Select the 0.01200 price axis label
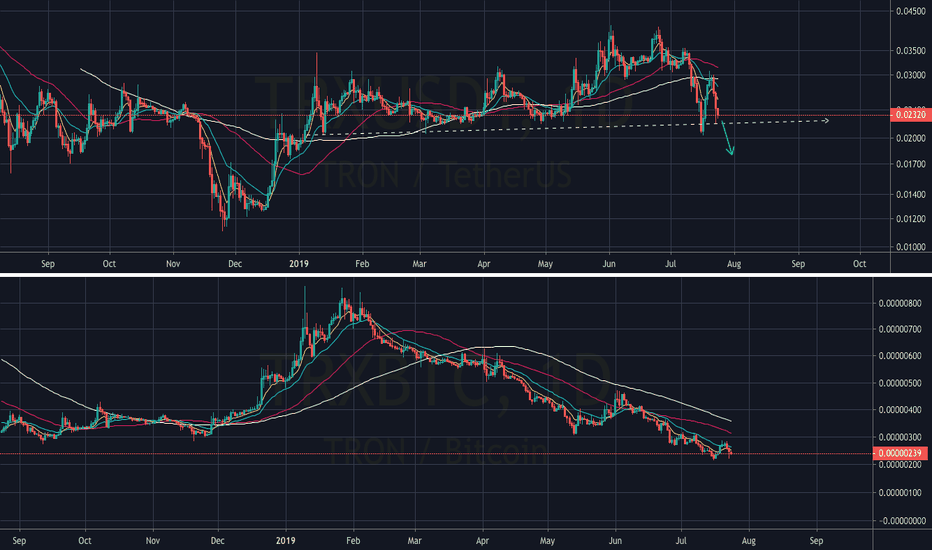This screenshot has height=550, width=932. [911, 219]
